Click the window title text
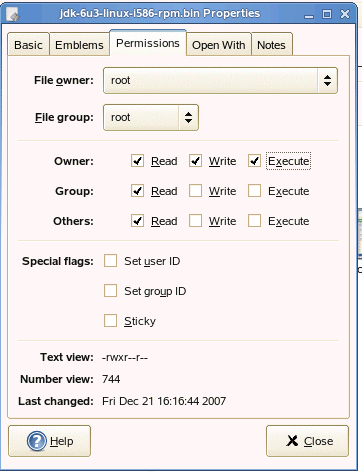 160,14
